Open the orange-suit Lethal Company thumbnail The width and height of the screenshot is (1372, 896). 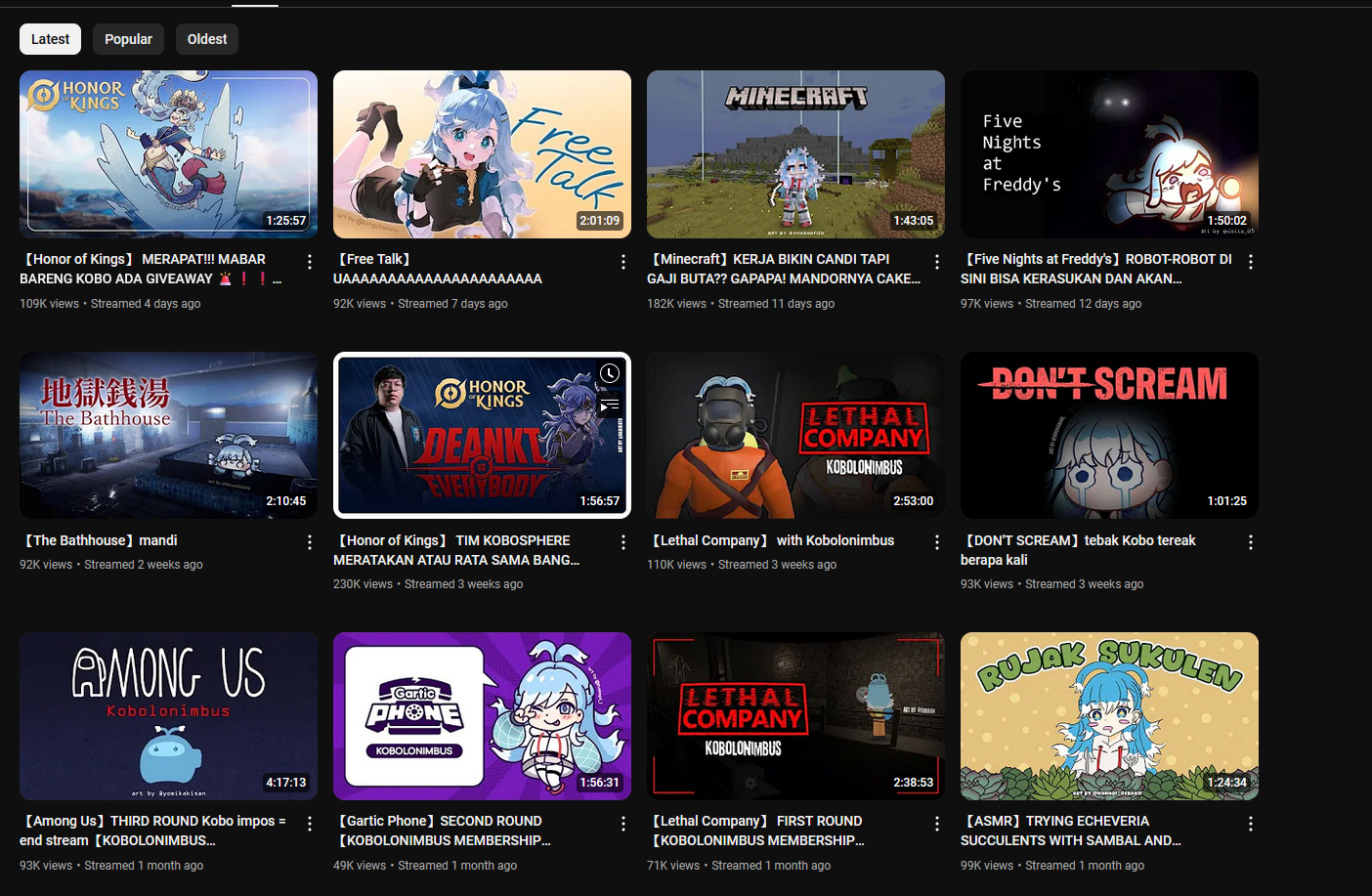(x=795, y=435)
